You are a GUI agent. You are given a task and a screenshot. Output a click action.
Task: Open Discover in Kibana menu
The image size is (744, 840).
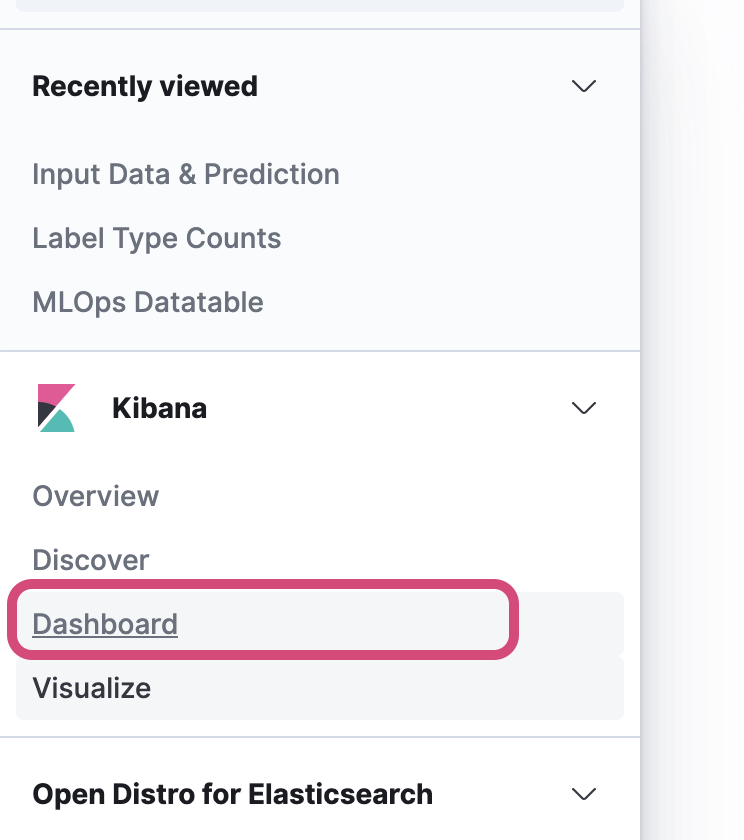click(91, 560)
